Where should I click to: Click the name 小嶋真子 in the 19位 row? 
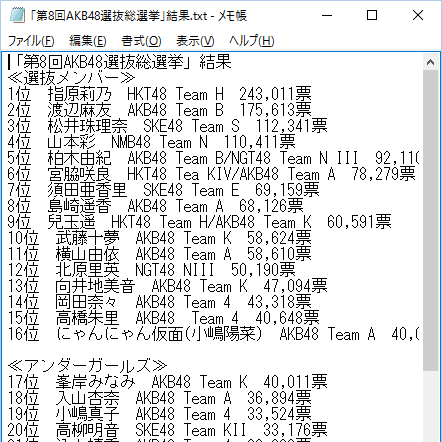[87, 414]
